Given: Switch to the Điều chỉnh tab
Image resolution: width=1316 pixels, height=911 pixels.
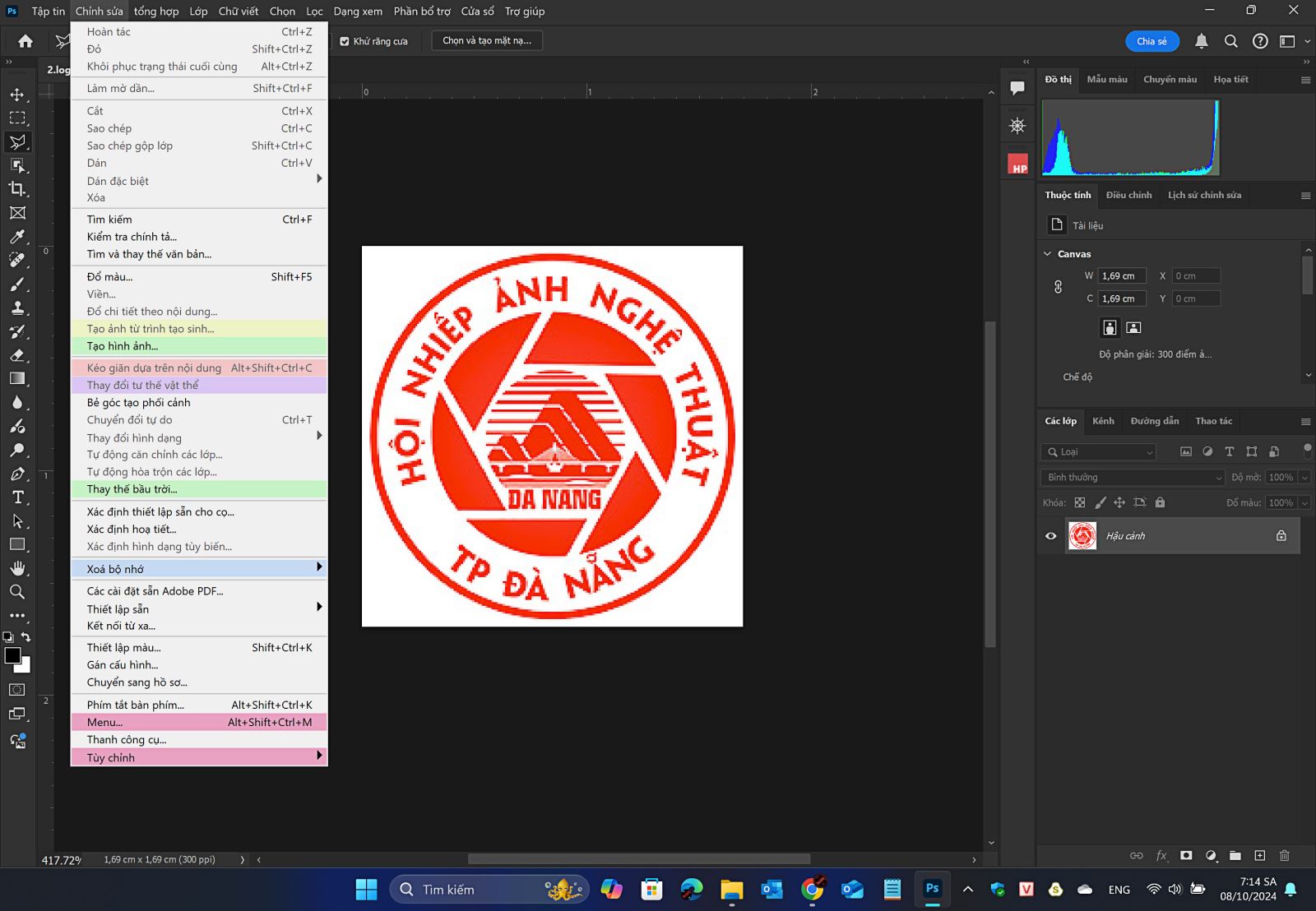Looking at the screenshot, I should click(1128, 195).
